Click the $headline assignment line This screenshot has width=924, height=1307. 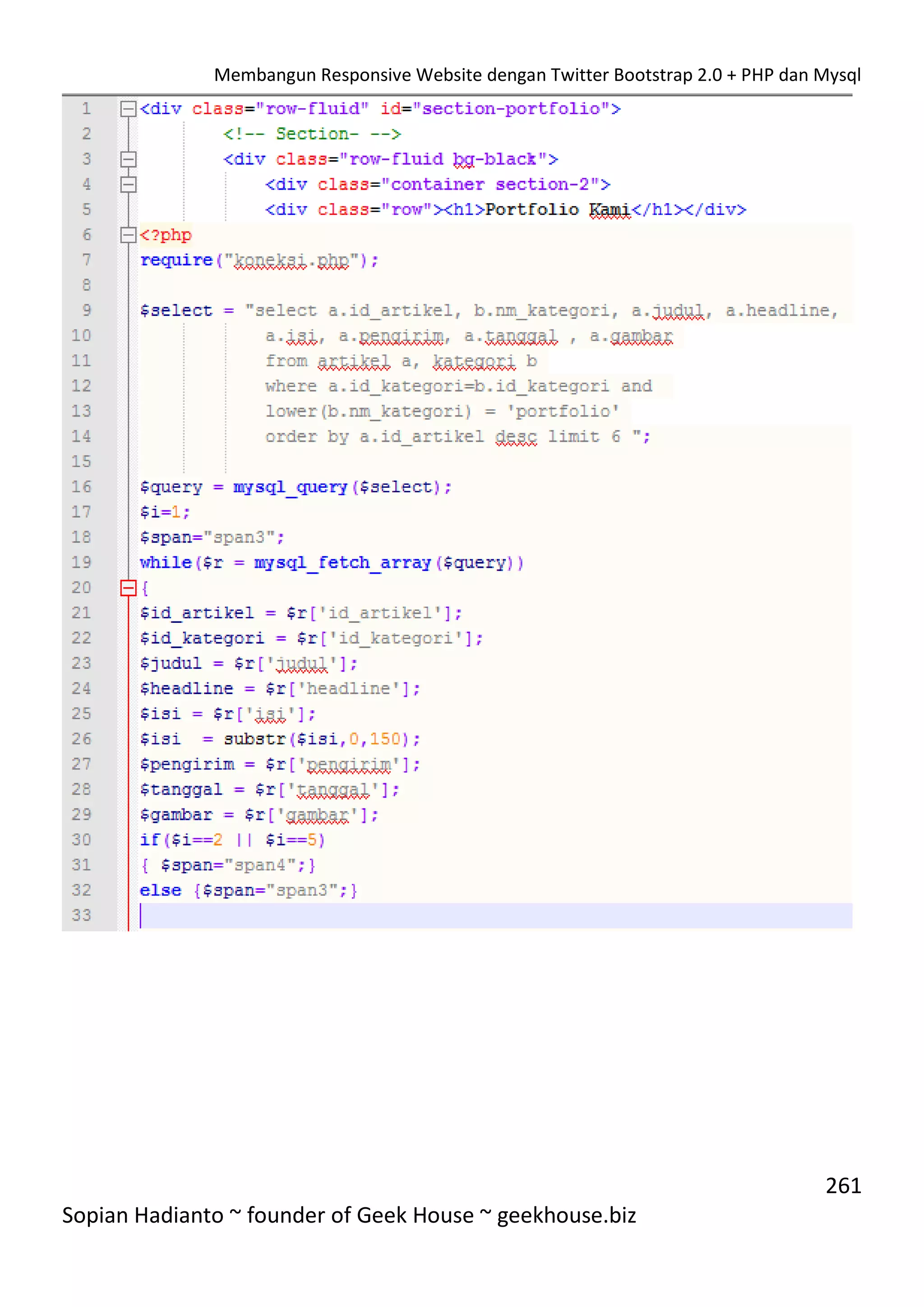(x=280, y=689)
